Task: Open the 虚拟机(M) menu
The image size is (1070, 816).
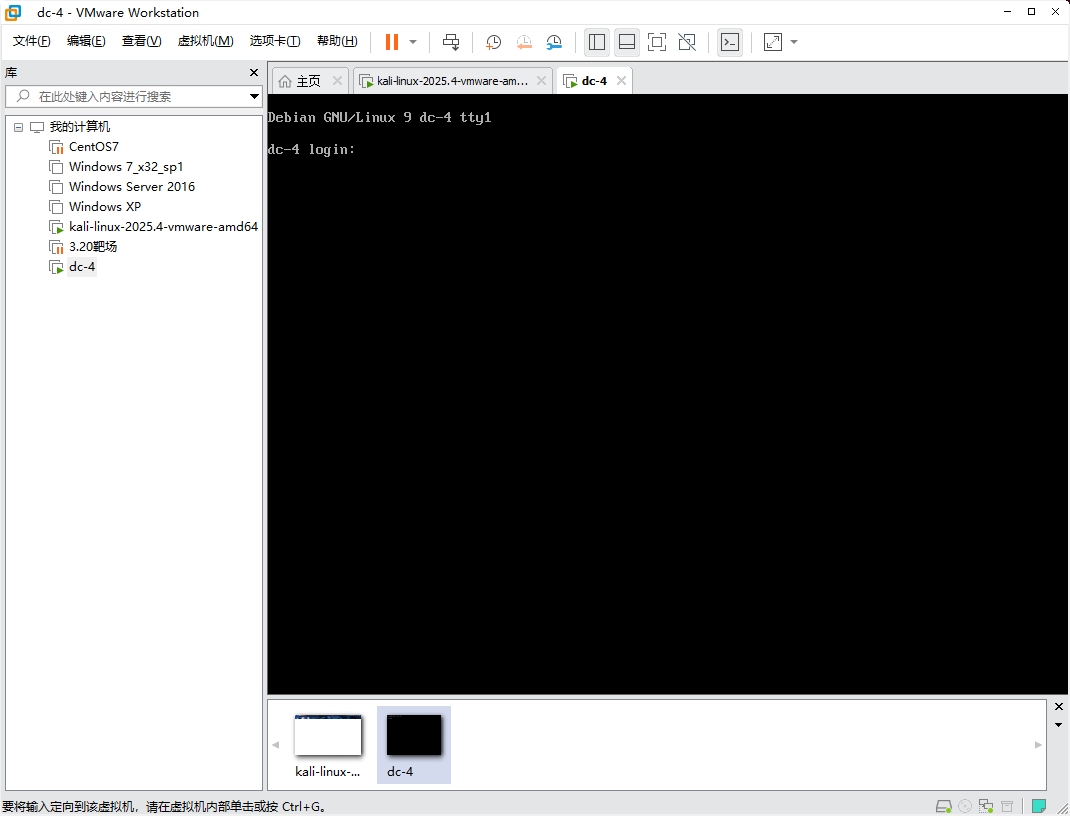Action: 205,41
